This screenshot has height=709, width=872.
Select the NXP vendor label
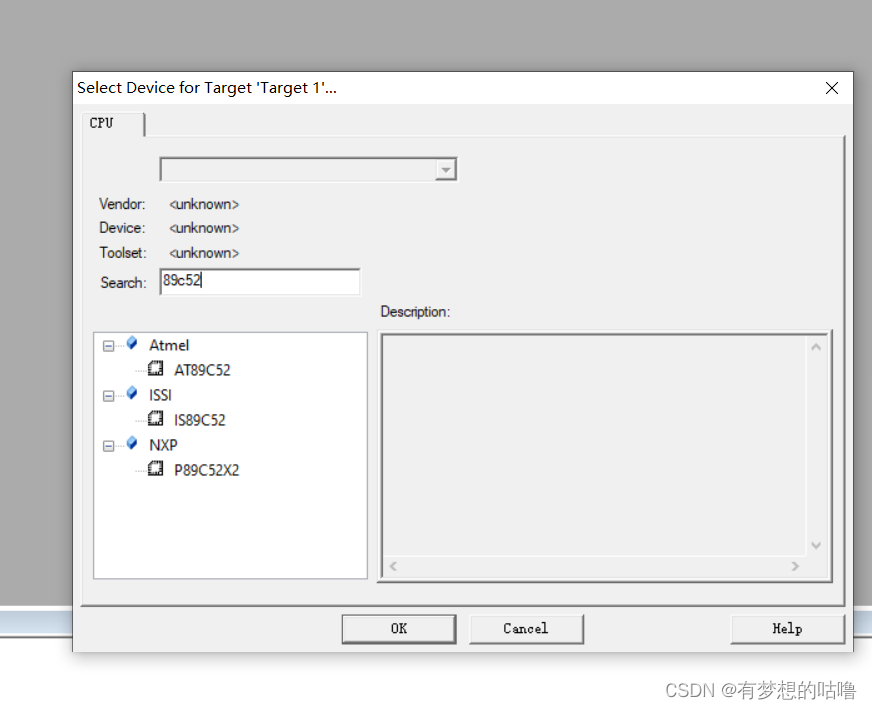[163, 445]
